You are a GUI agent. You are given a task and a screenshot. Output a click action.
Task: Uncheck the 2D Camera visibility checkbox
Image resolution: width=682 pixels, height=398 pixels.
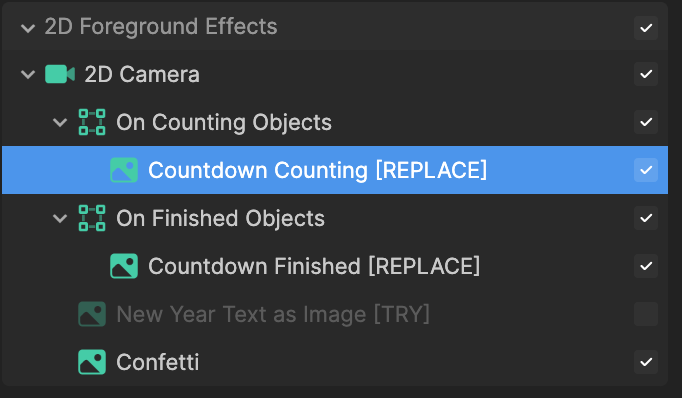646,74
